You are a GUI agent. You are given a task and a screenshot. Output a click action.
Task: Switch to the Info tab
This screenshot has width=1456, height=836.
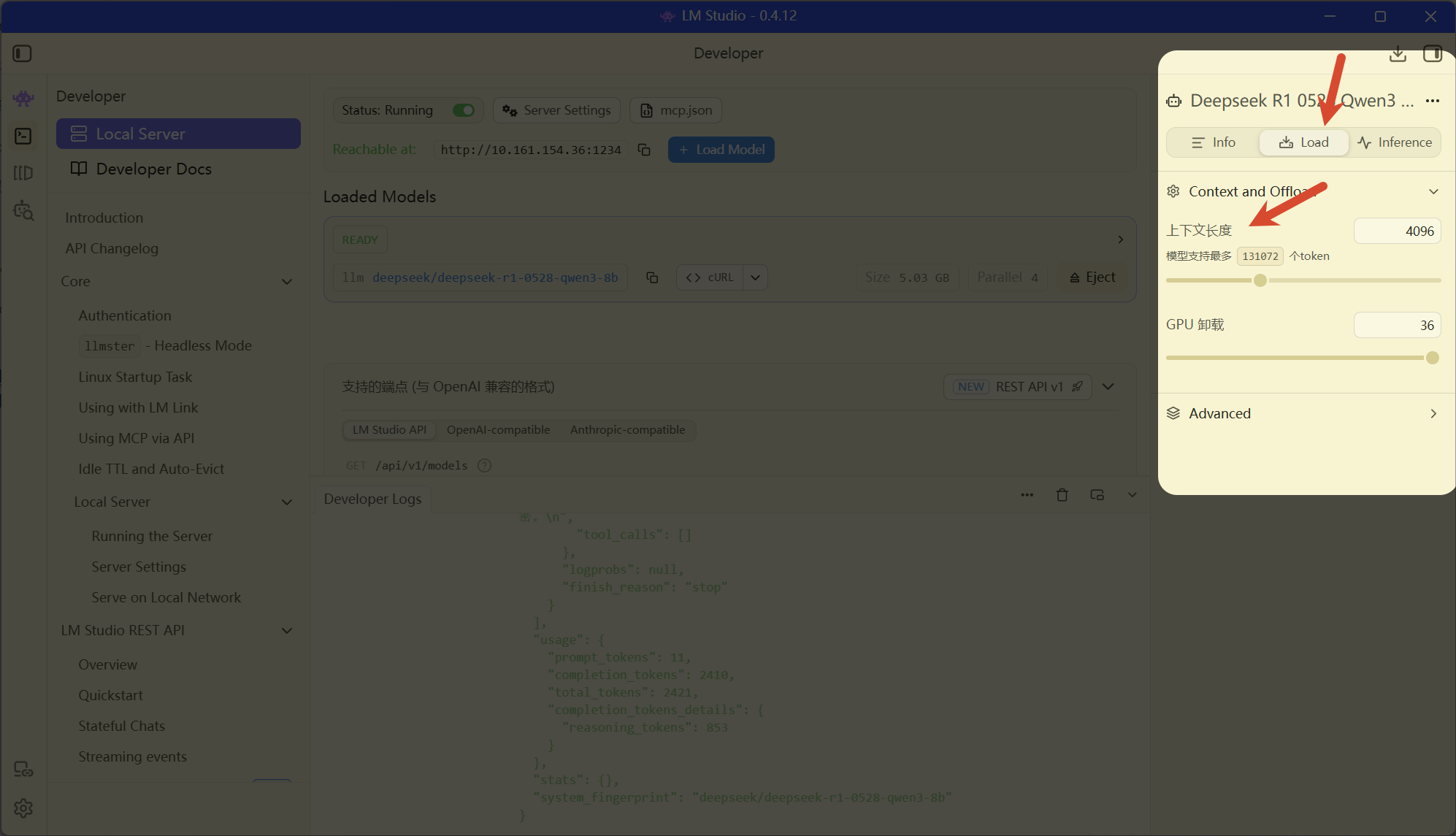(x=1214, y=142)
